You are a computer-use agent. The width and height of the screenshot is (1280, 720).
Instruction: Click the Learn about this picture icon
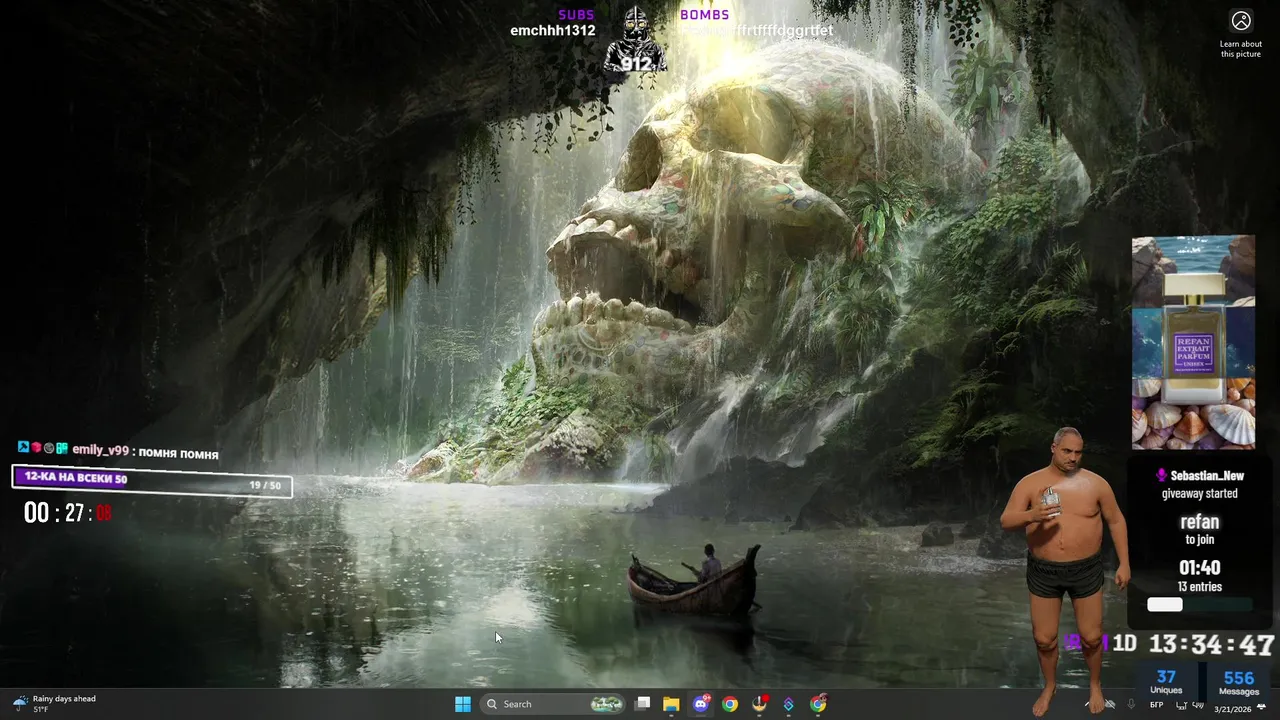click(1241, 21)
